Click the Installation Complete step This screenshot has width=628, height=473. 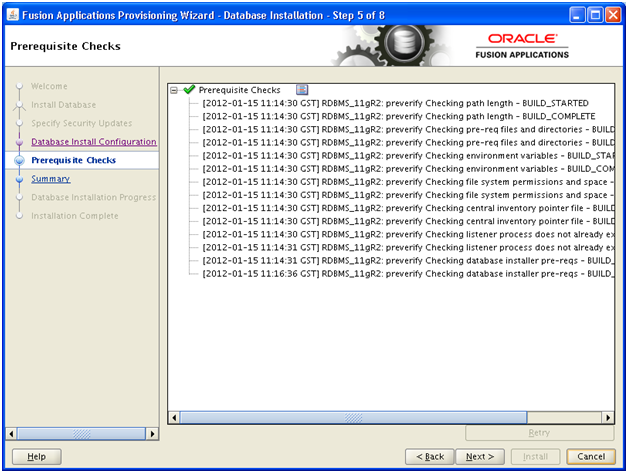coord(75,216)
